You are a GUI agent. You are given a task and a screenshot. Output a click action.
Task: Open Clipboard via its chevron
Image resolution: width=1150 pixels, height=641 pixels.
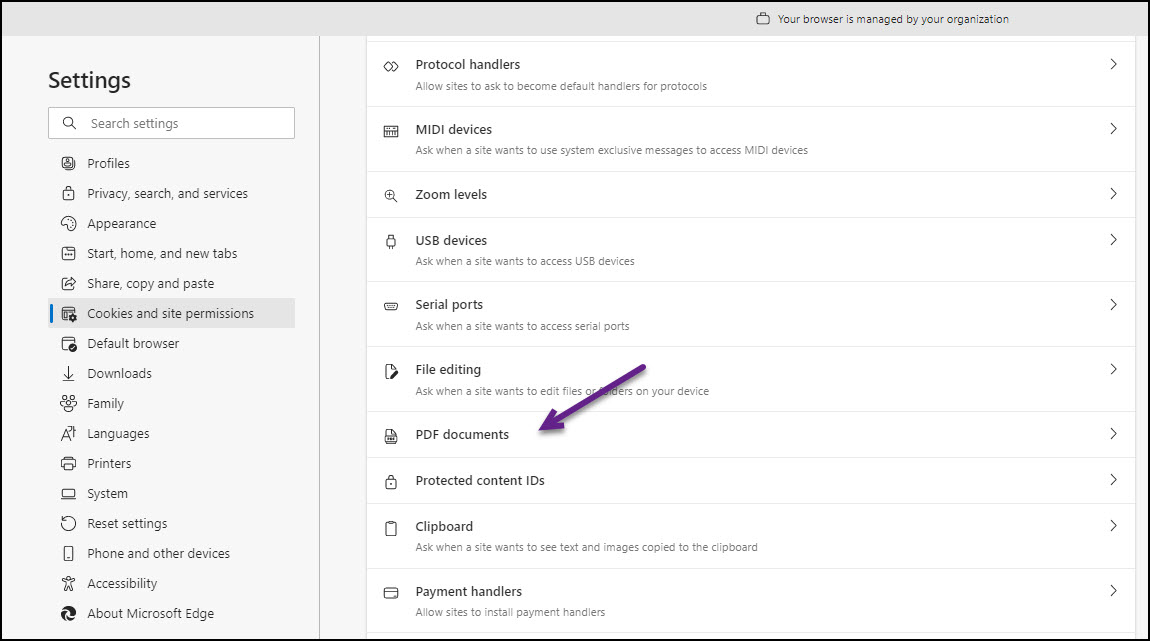[1113, 526]
